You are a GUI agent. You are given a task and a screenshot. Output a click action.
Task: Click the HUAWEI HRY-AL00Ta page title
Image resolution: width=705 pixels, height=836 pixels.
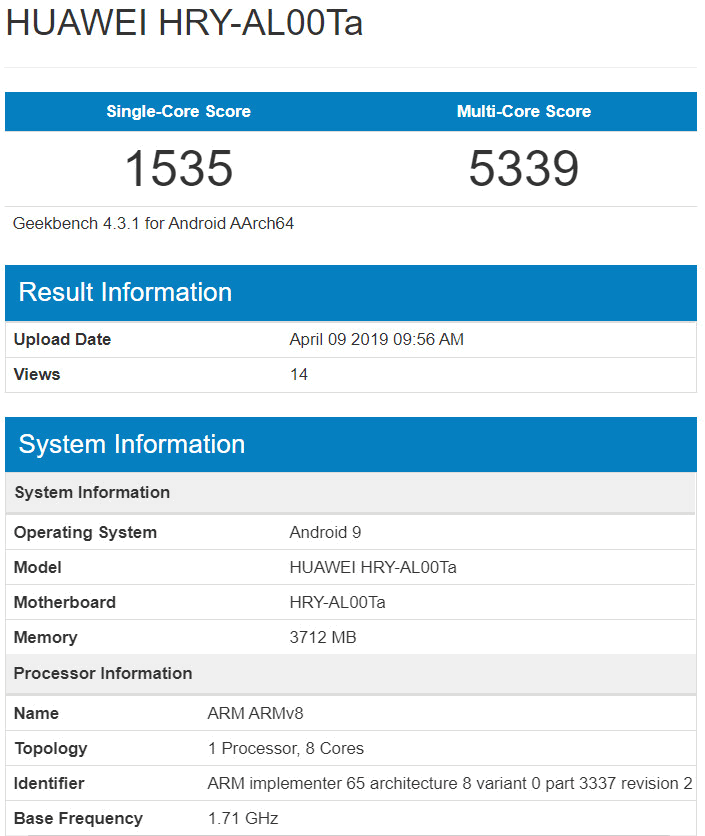(184, 23)
